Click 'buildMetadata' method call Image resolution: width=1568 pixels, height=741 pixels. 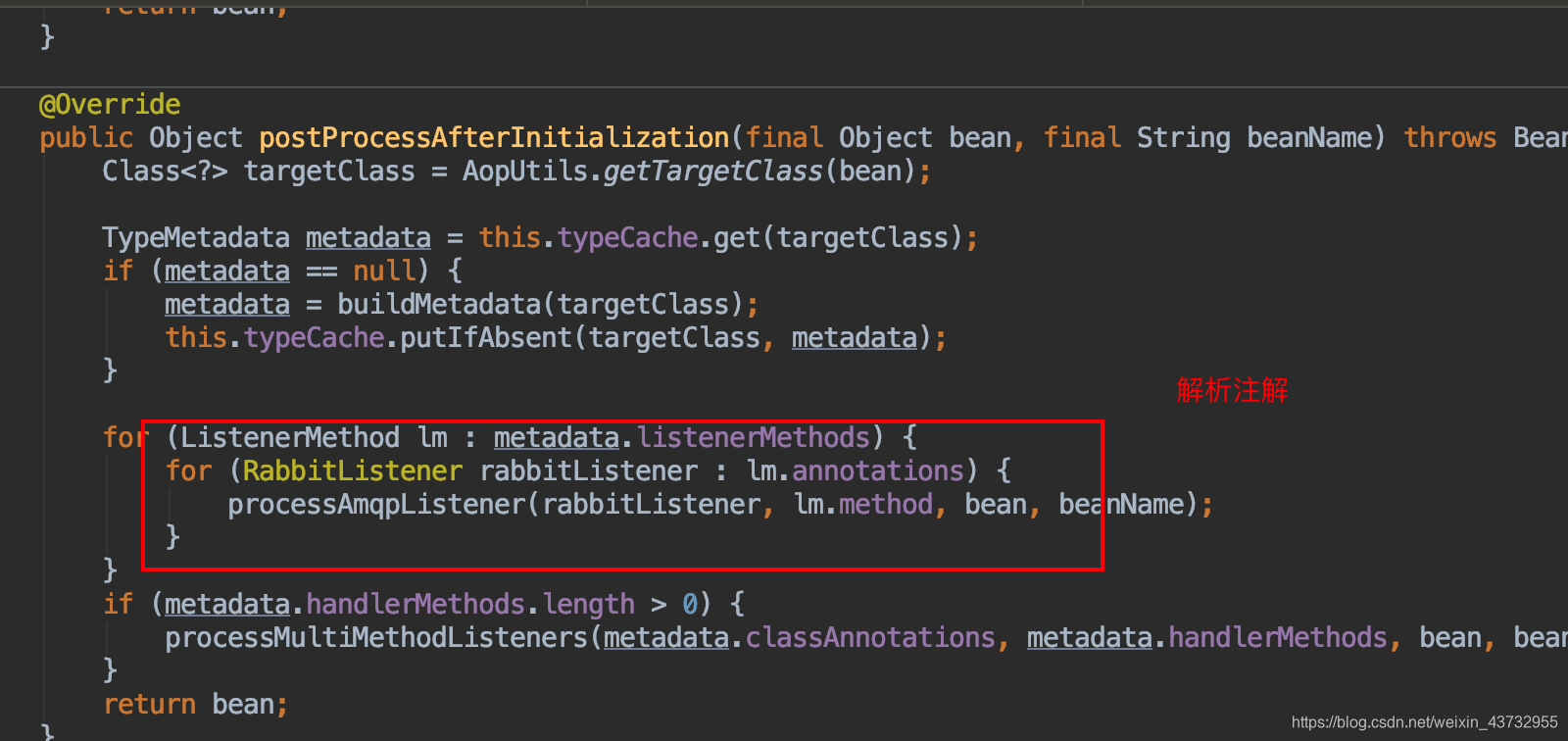click(x=439, y=304)
